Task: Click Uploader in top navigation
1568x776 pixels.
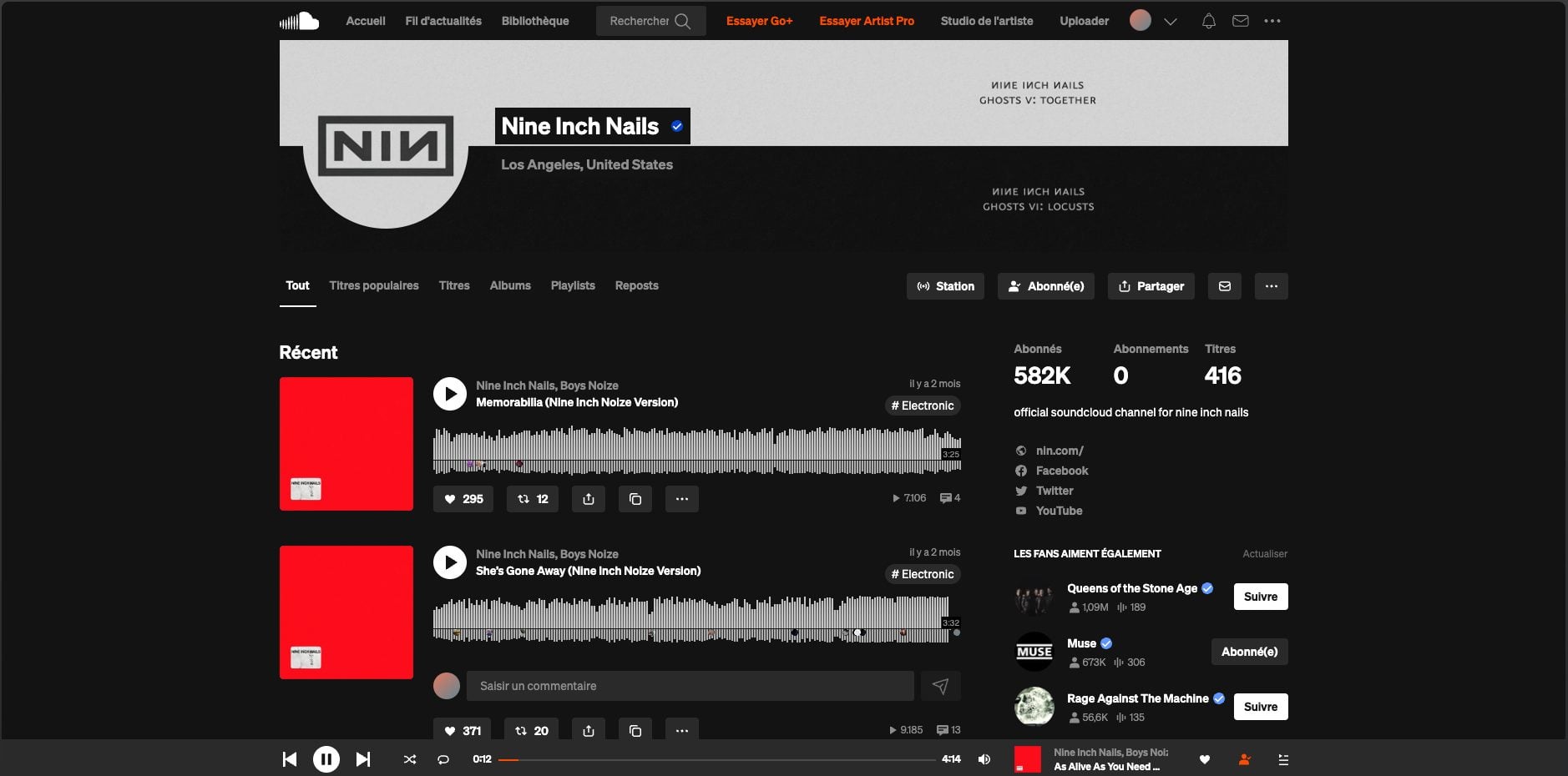Action: coord(1085,21)
